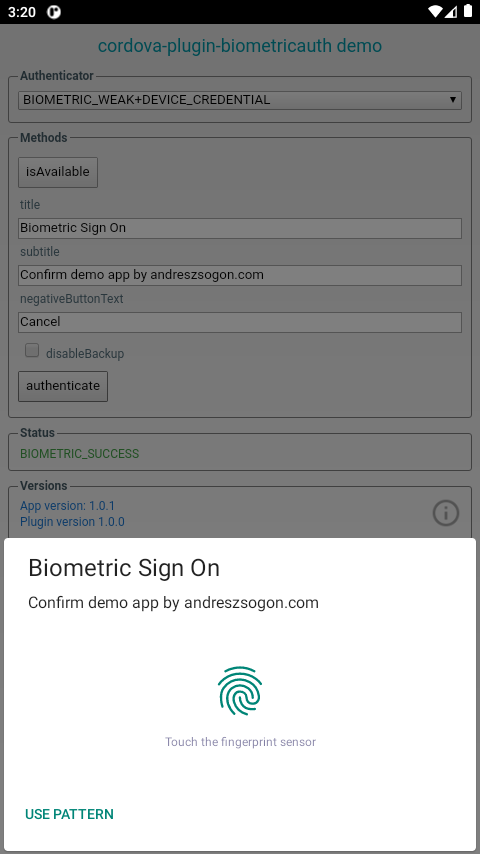The width and height of the screenshot is (480, 854).
Task: Tap the cordova-plugin-biometricauth demo header
Action: click(x=240, y=46)
